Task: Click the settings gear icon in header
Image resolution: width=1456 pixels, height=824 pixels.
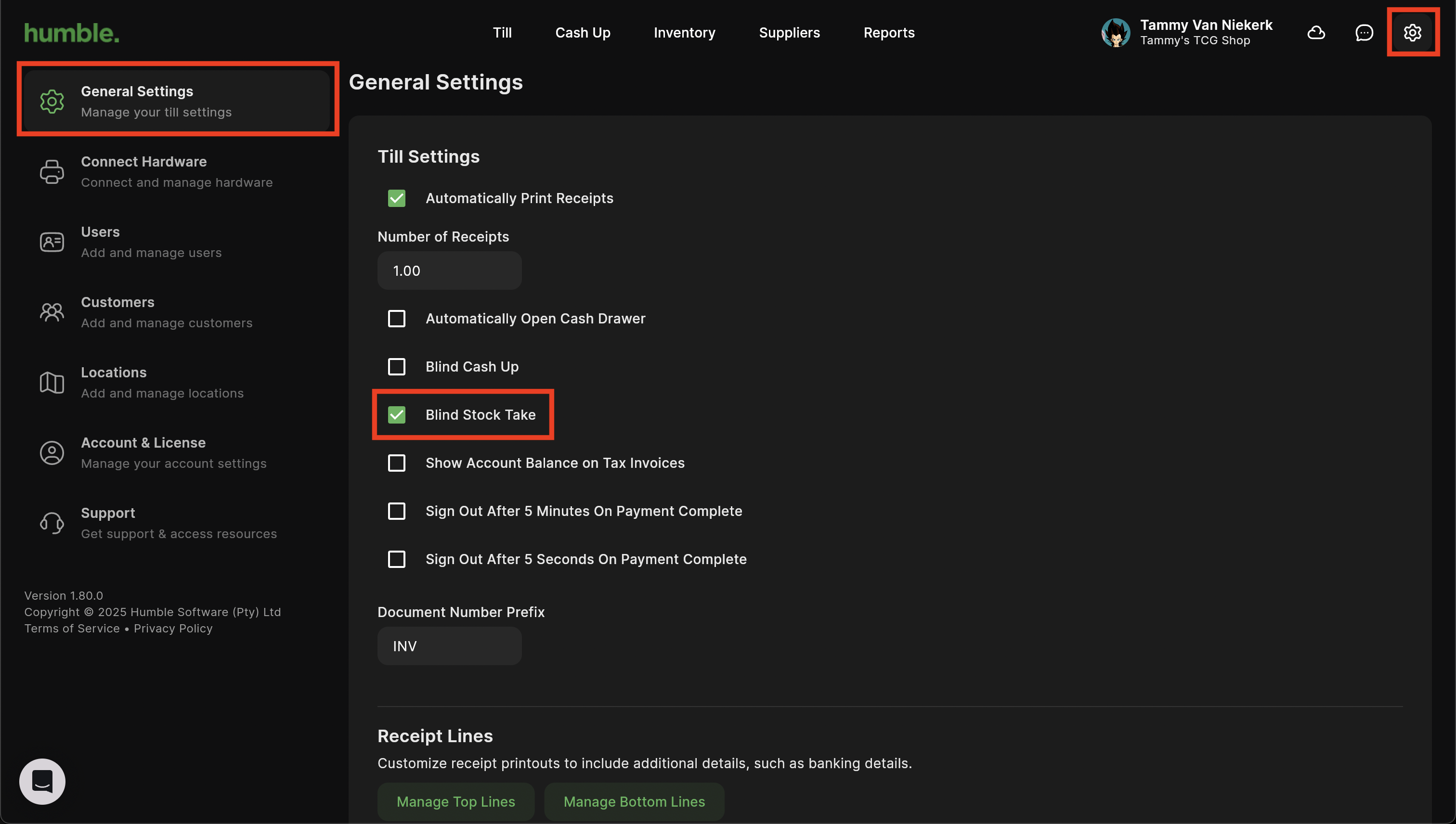Action: click(x=1412, y=33)
